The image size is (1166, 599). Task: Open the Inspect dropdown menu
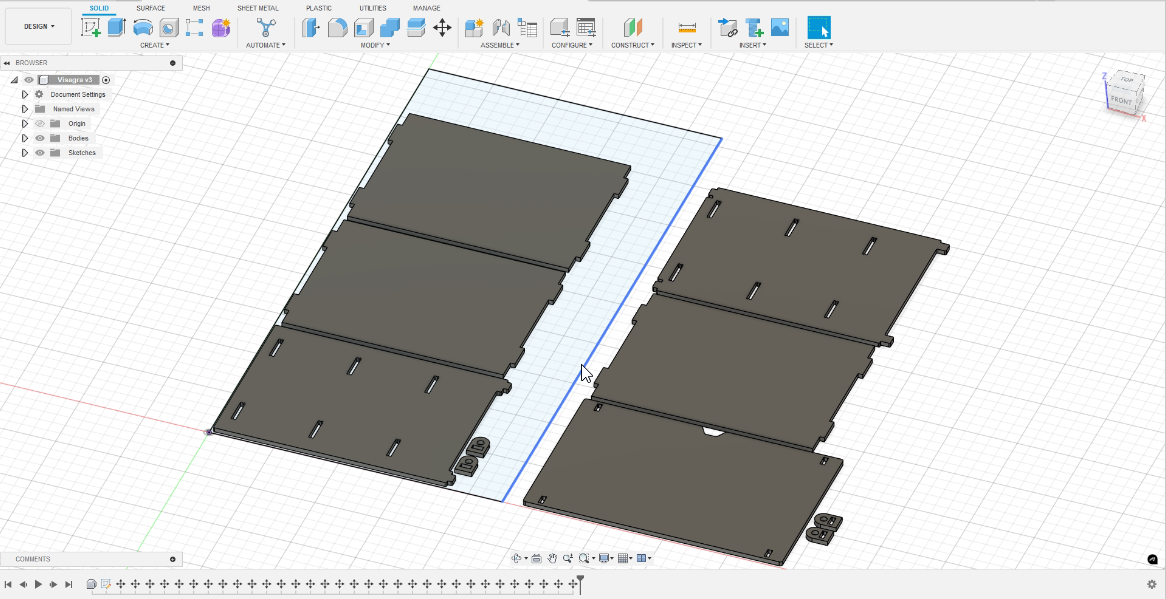(x=686, y=45)
